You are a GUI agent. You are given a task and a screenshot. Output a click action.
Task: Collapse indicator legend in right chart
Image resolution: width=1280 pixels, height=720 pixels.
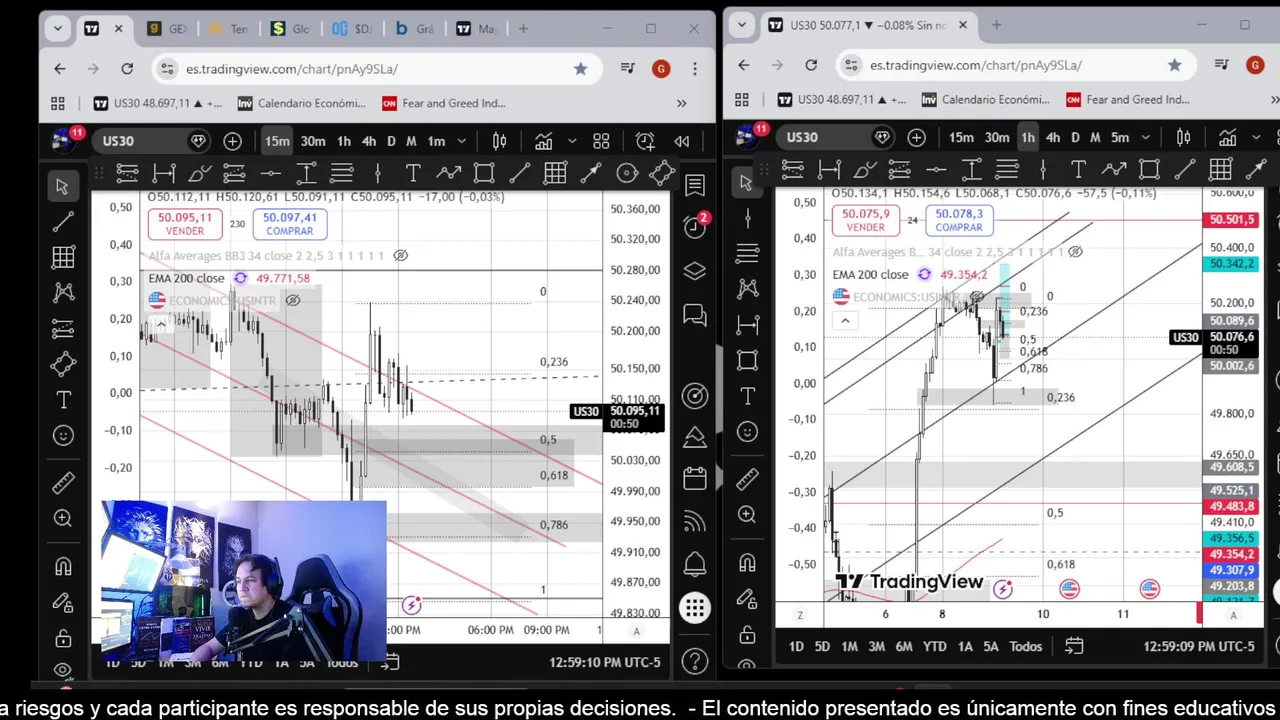pos(844,320)
